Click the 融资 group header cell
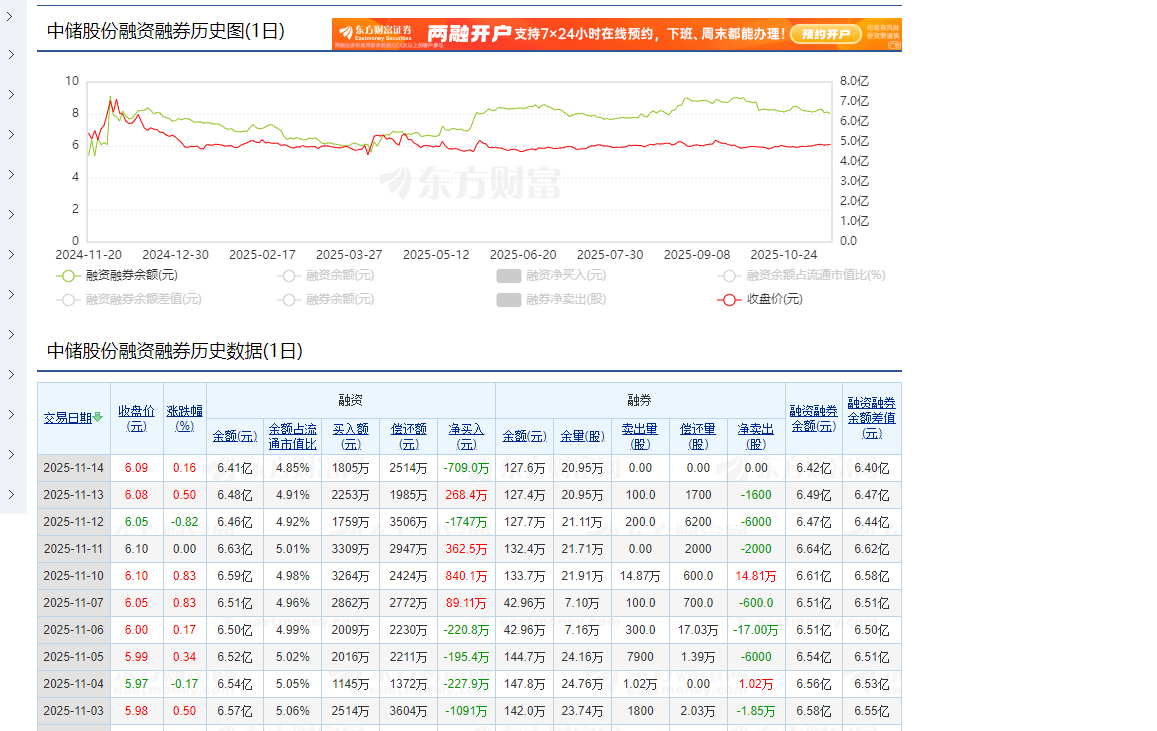The height and width of the screenshot is (731, 1157). click(x=350, y=401)
